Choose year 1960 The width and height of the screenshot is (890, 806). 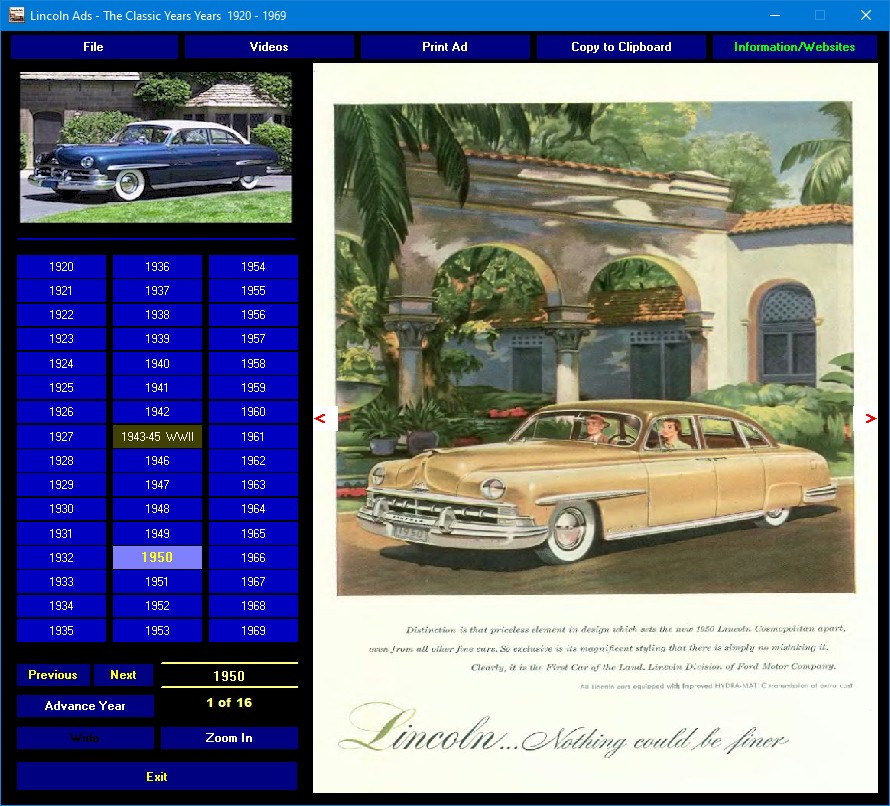coord(253,412)
